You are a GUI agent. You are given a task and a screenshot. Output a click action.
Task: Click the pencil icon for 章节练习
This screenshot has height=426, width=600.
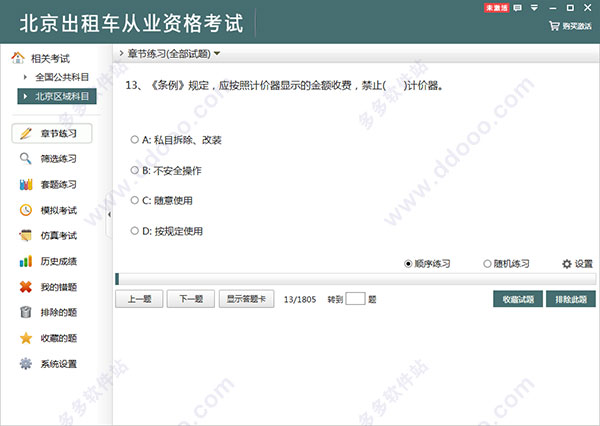[x=26, y=133]
